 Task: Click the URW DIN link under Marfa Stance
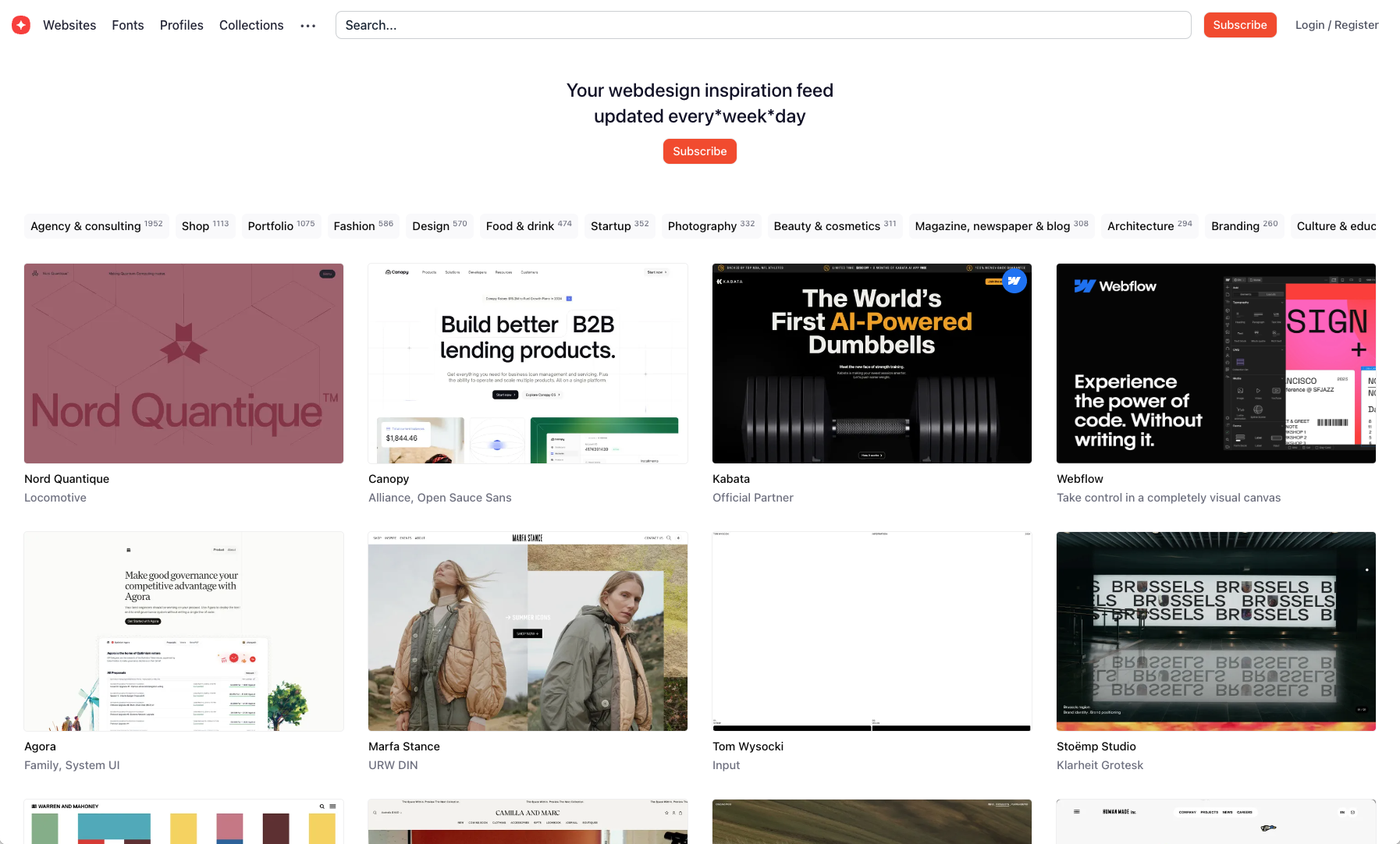[393, 764]
